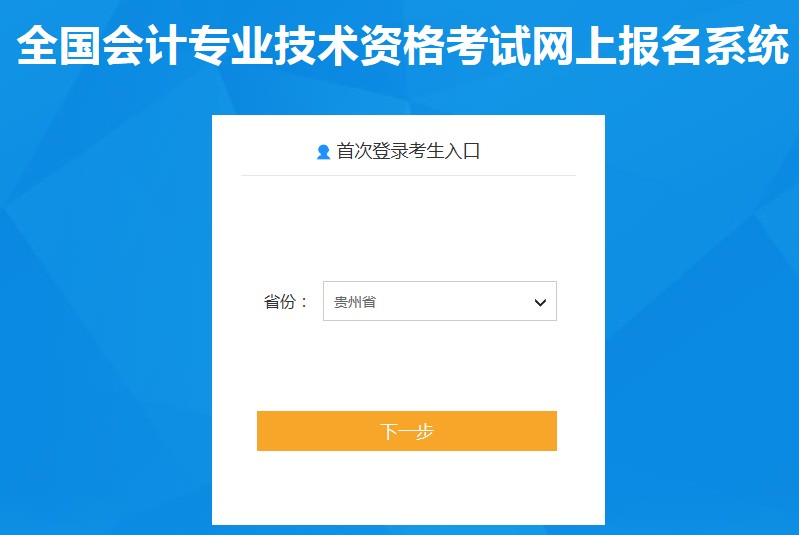Click the chevron arrow in province dropdown
Viewport: 799px width, 535px height.
click(540, 302)
